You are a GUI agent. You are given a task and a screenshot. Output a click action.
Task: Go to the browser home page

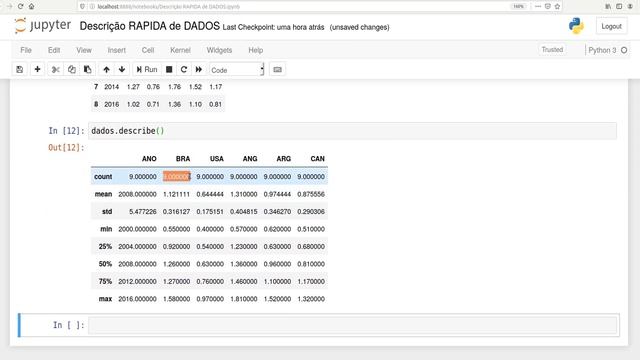click(31, 7)
